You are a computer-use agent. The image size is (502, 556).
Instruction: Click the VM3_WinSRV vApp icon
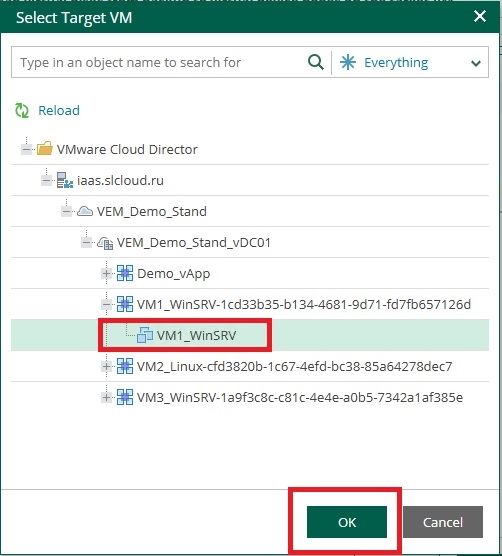125,397
